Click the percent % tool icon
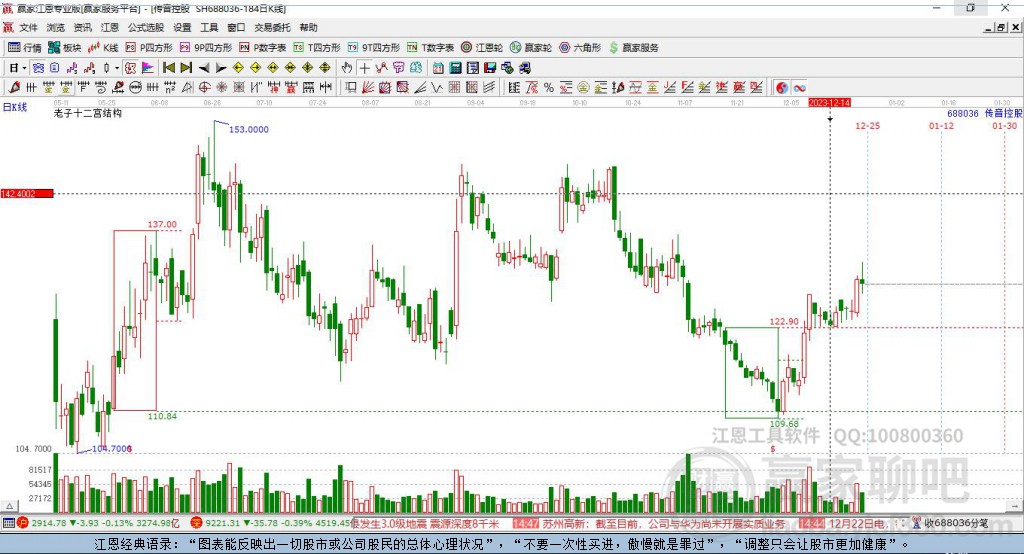This screenshot has width=1024, height=554. pyautogui.click(x=549, y=88)
